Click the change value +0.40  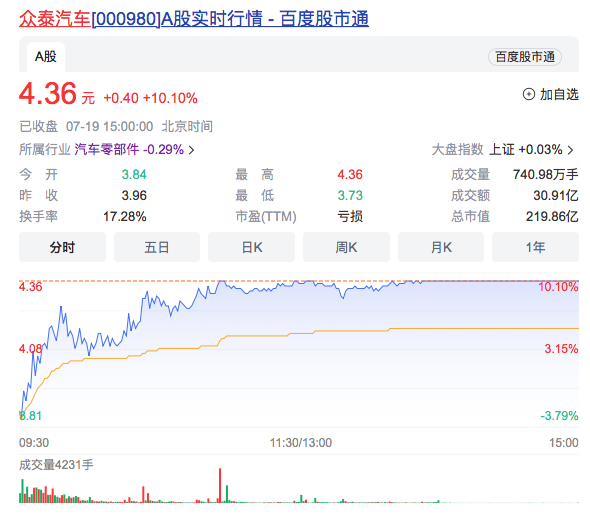click(x=121, y=98)
